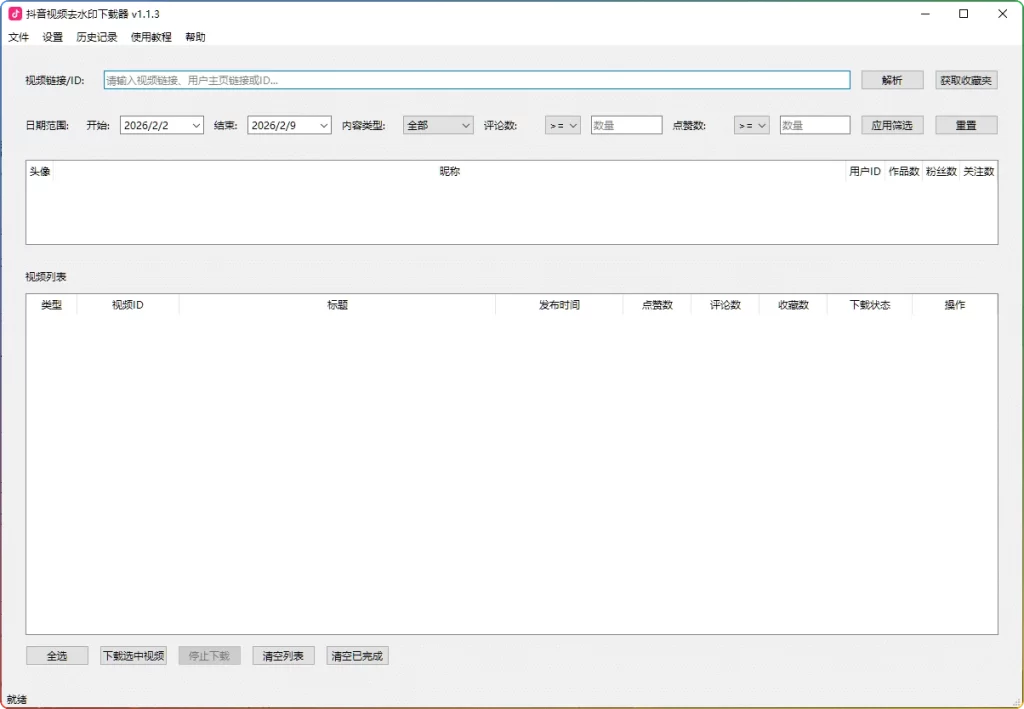
Task: Click the 获取收藏夹 button
Action: pyautogui.click(x=965, y=80)
